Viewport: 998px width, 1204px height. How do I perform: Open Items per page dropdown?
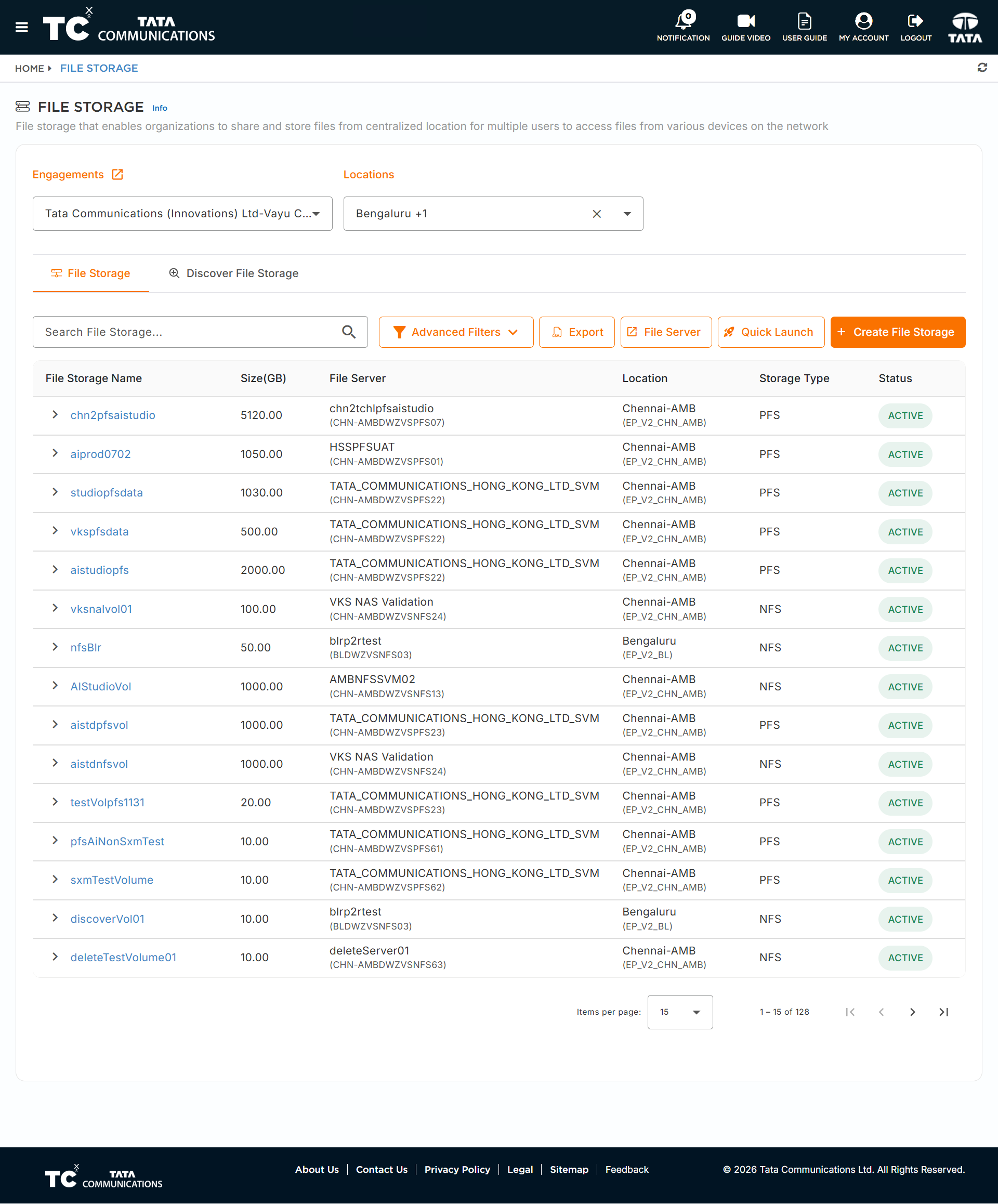(x=680, y=1012)
